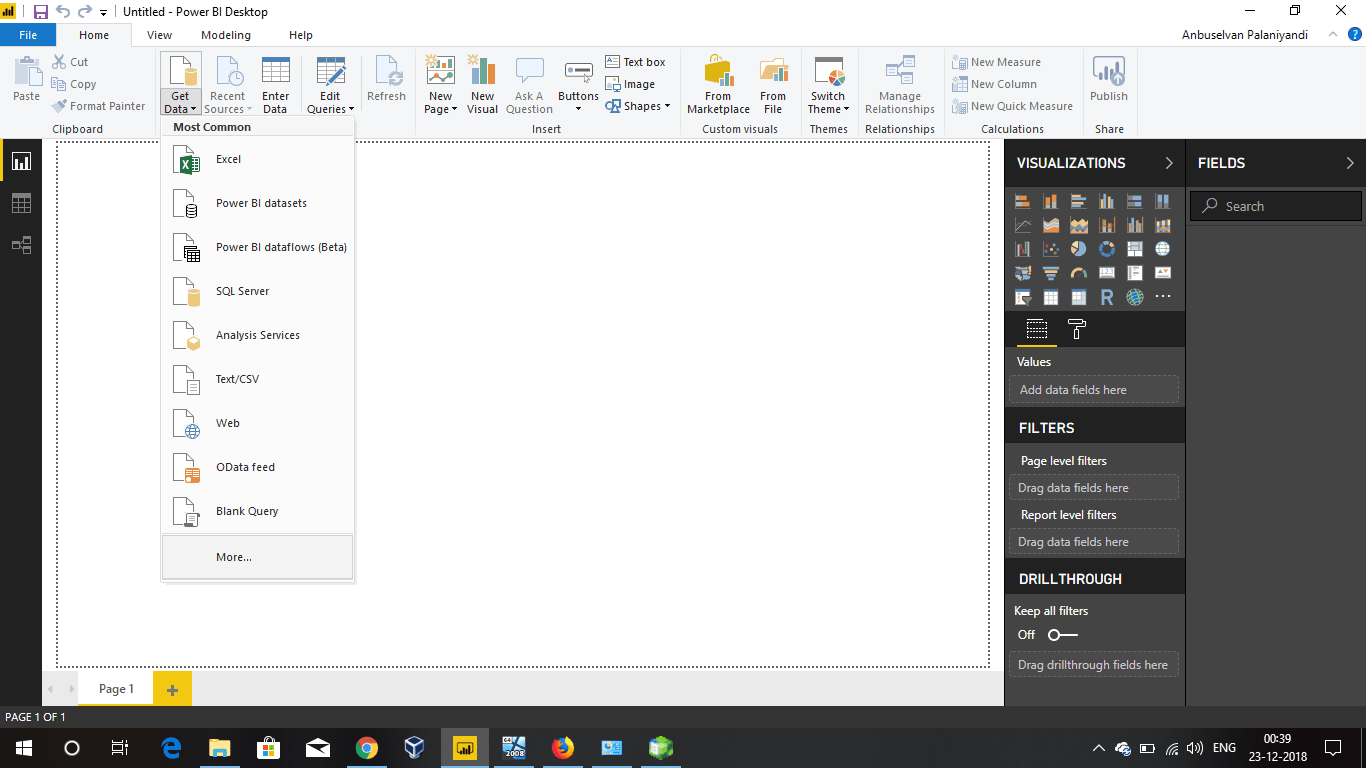Select the Scatter chart visual
Viewport: 1366px width, 768px height.
tap(1051, 249)
